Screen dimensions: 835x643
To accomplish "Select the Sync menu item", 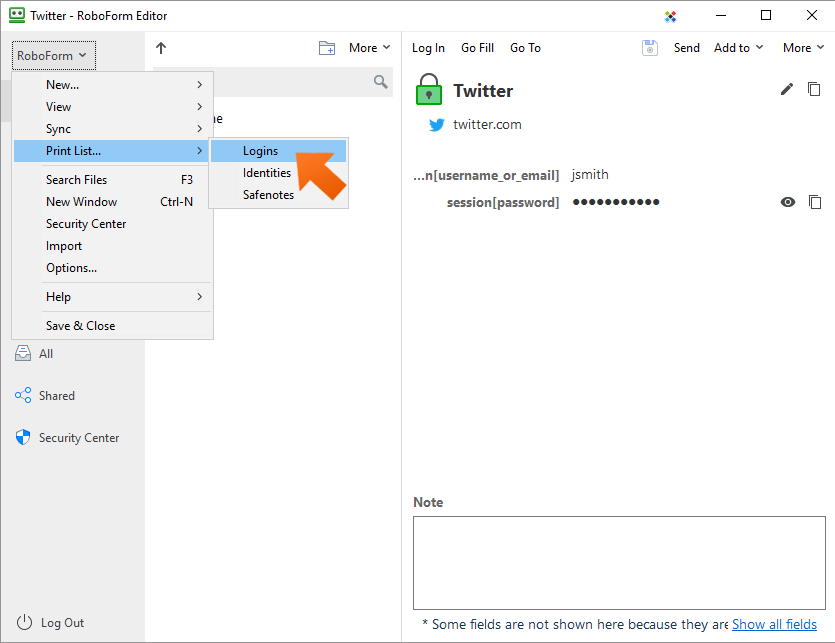I will pos(112,129).
